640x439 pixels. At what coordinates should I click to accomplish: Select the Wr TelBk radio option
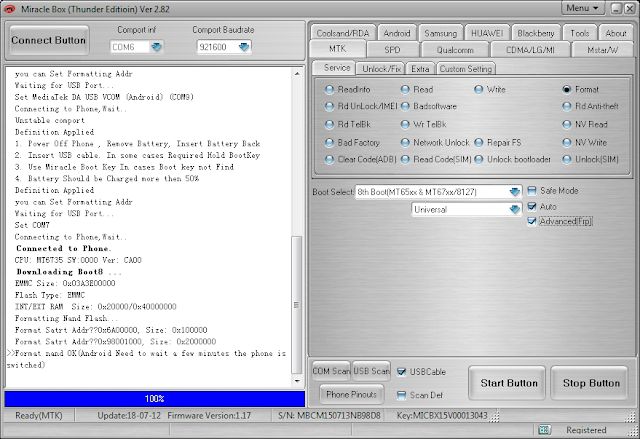405,124
